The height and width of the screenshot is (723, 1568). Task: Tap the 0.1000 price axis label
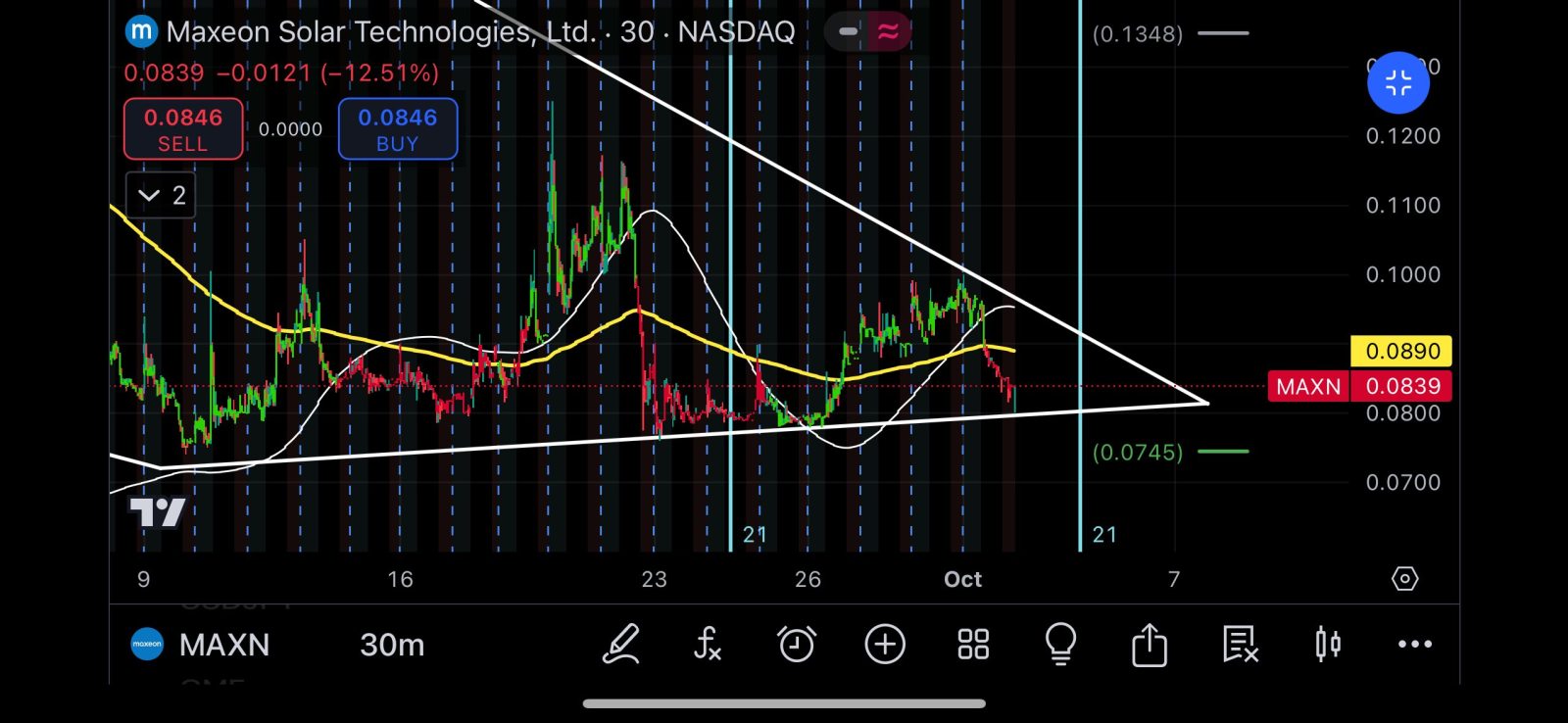pos(1403,274)
